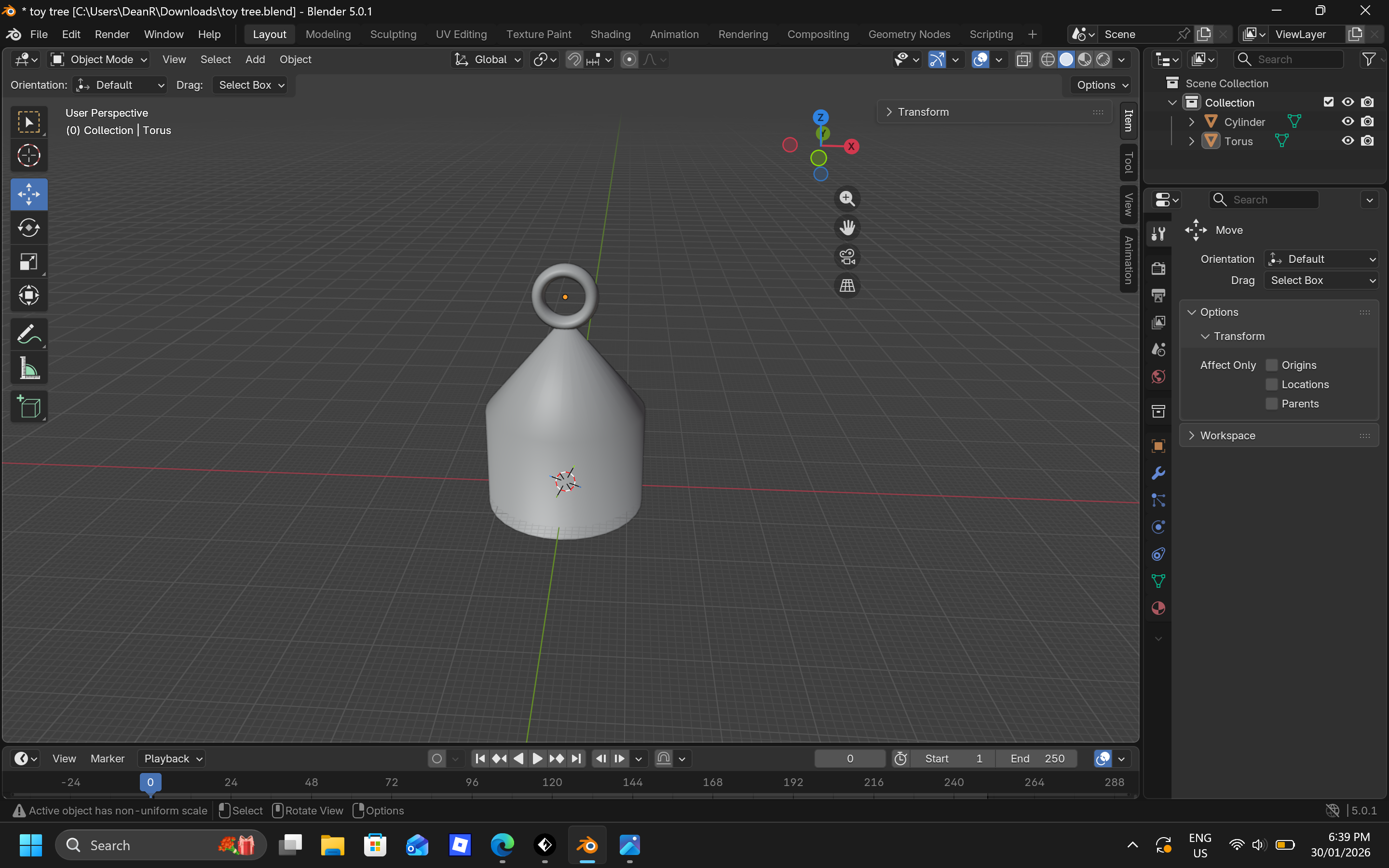Expand the Workspace panel
The height and width of the screenshot is (868, 1389).
(x=1279, y=436)
